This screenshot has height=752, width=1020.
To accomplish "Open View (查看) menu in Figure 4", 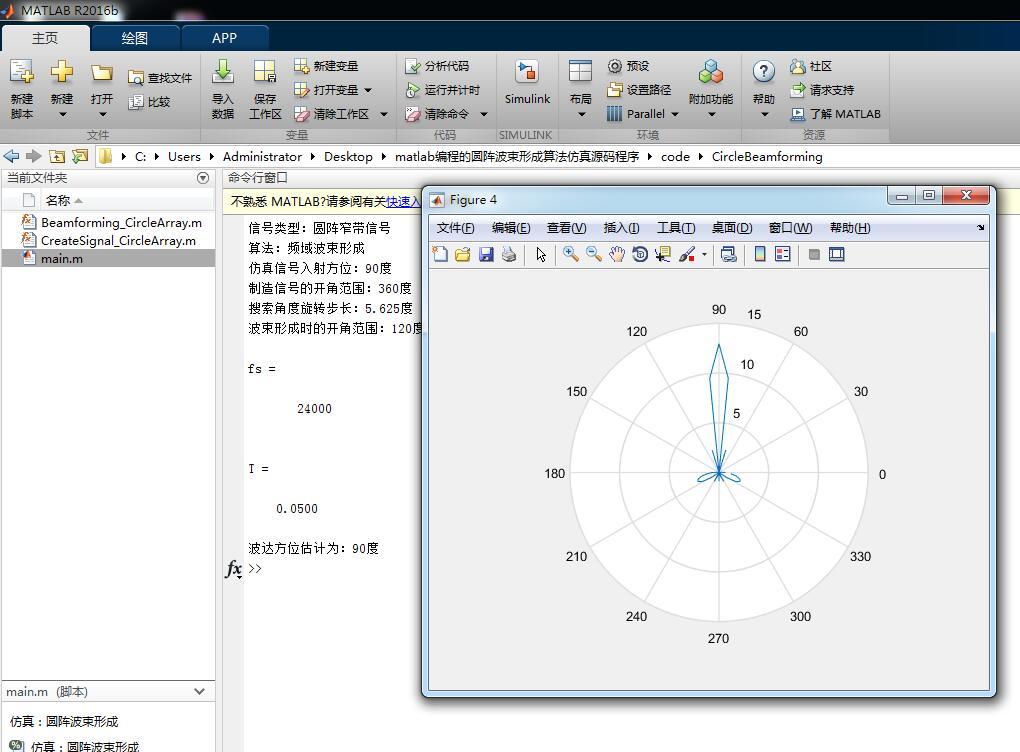I will 567,228.
